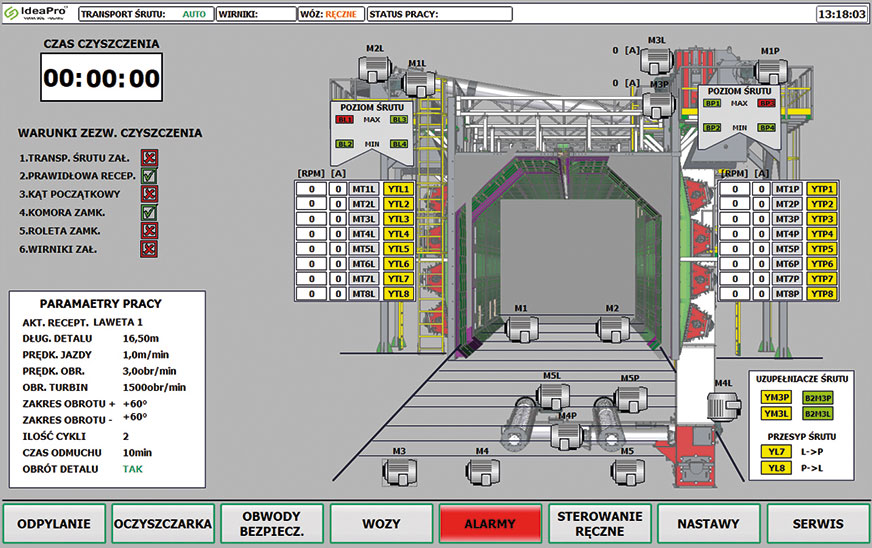Toggle the Prawidłowa Recep. checkbox
This screenshot has width=872, height=548.
[x=149, y=176]
